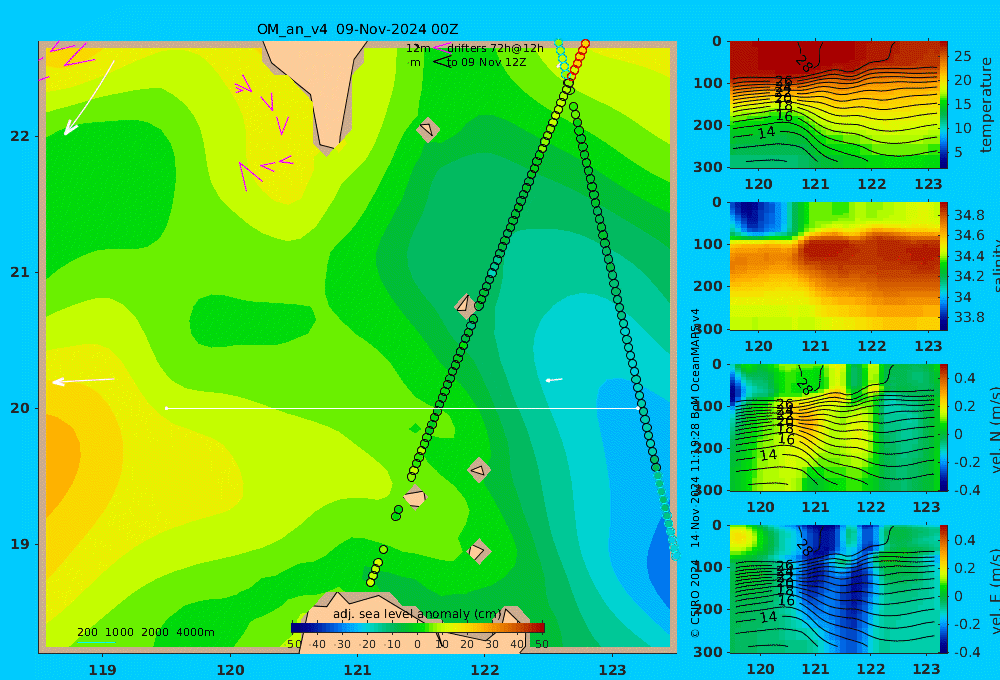This screenshot has width=1000, height=680.
Task: Click the small white arrow above the transect's east end
Action: click(x=554, y=380)
